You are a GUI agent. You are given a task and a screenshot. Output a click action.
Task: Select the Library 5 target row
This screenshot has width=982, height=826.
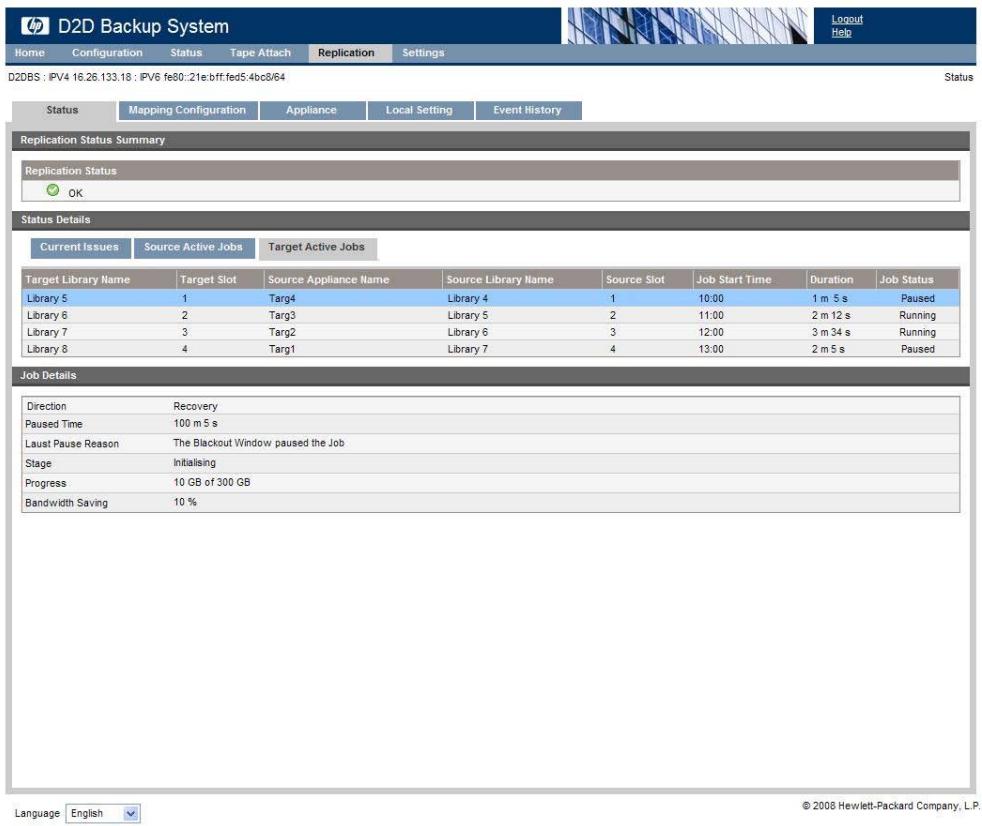[x=490, y=299]
